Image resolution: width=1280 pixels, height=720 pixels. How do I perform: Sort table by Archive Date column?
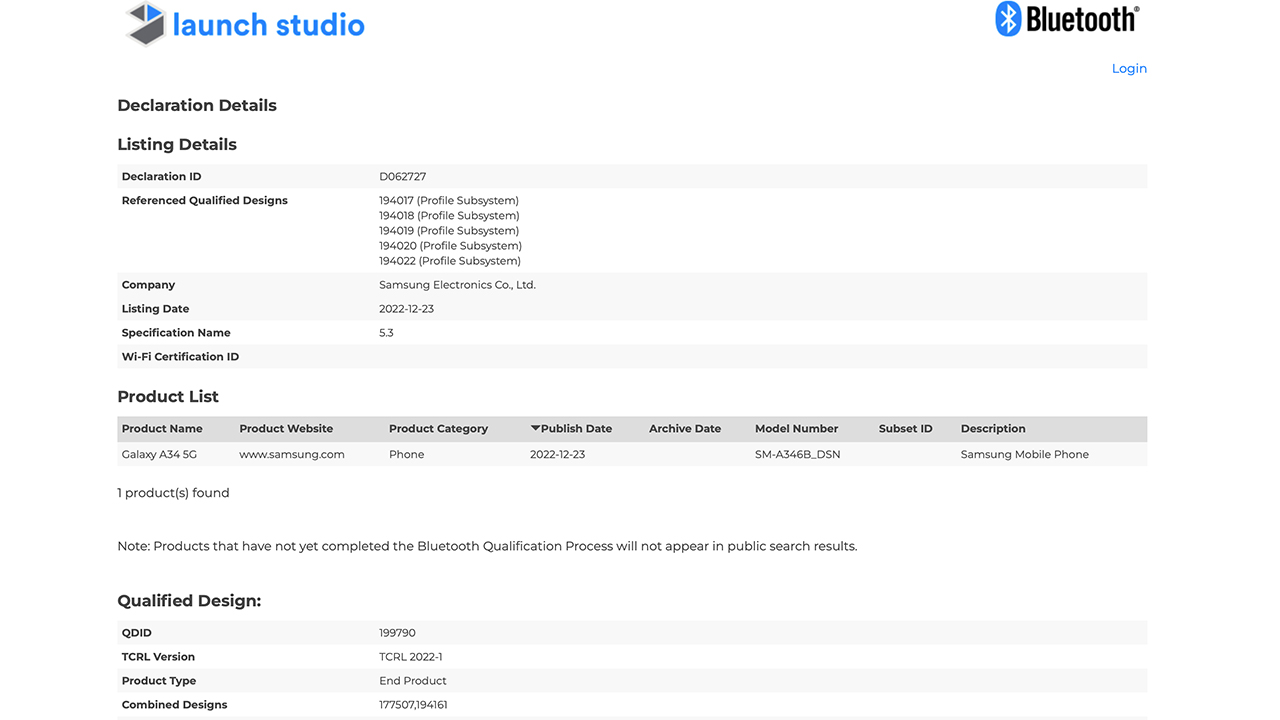[684, 429]
